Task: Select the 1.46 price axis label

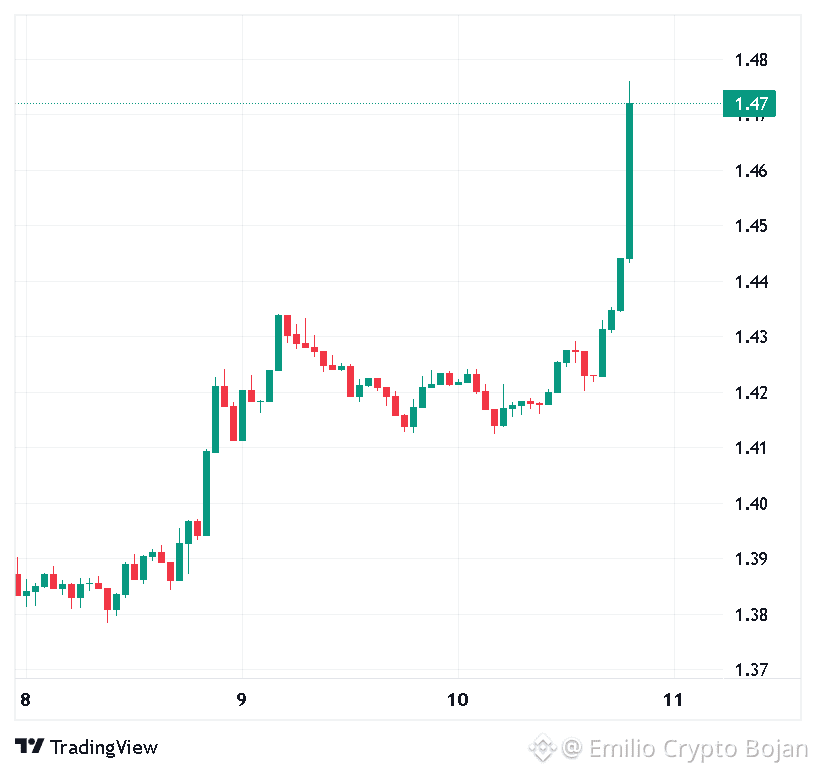Action: tap(751, 171)
